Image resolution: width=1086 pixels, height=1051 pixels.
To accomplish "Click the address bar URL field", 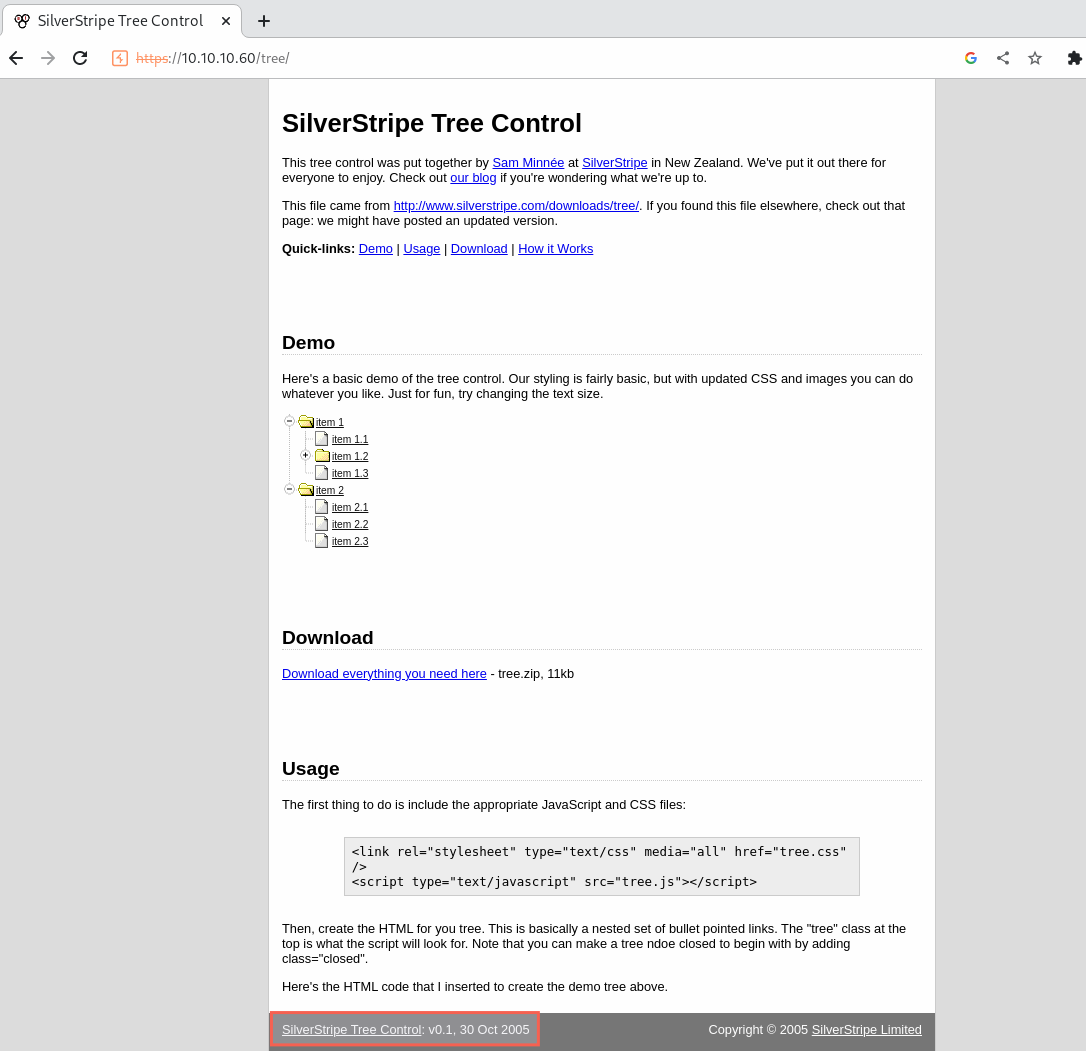I will point(213,58).
